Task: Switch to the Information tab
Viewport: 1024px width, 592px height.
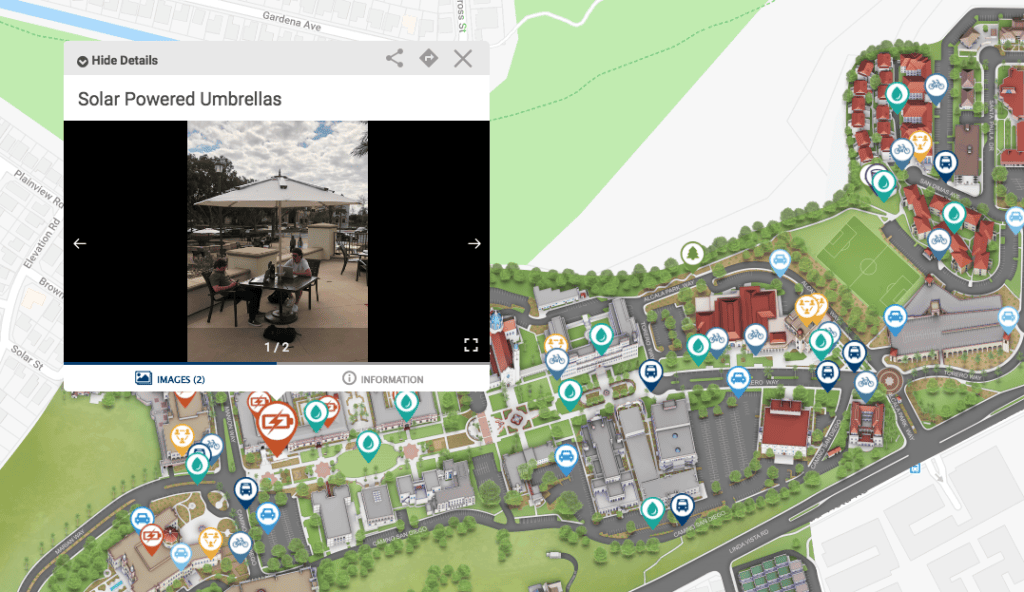Action: point(383,378)
